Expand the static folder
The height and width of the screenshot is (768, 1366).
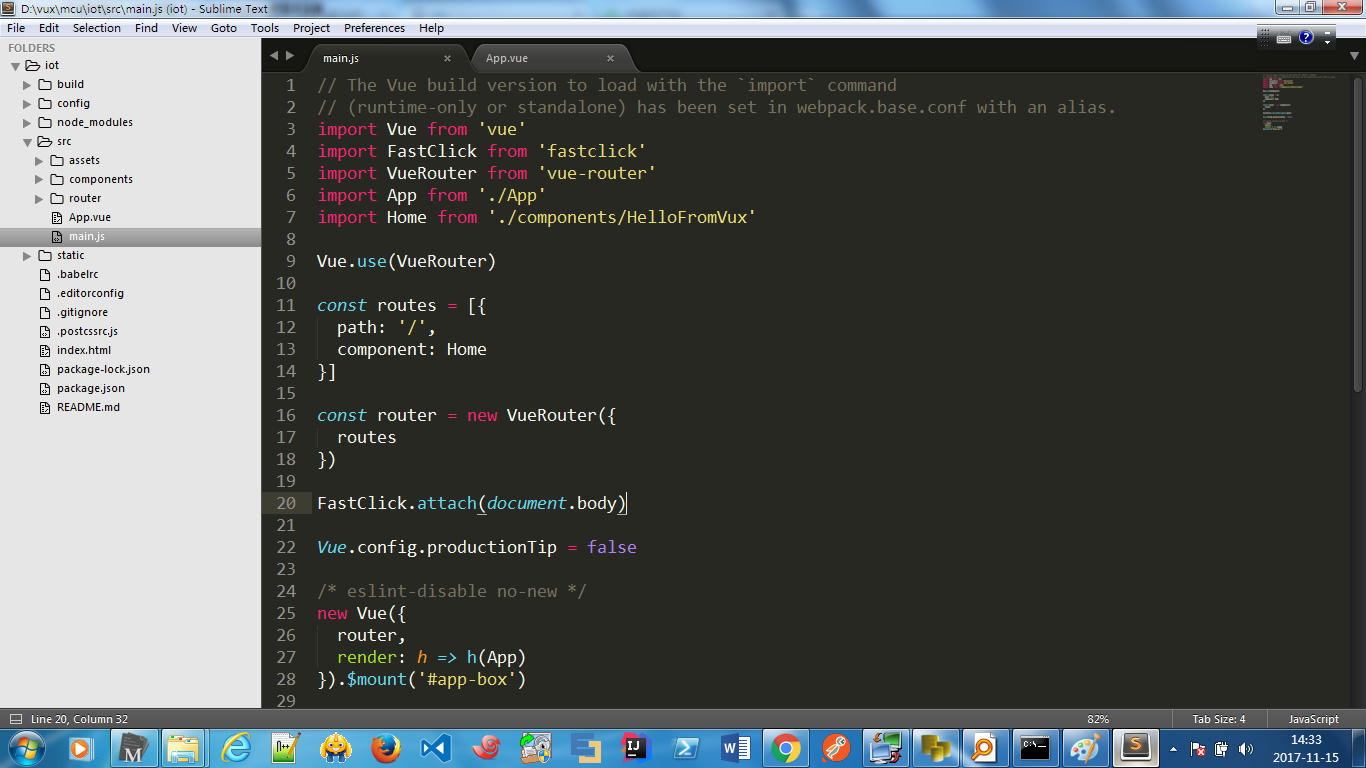tap(28, 256)
